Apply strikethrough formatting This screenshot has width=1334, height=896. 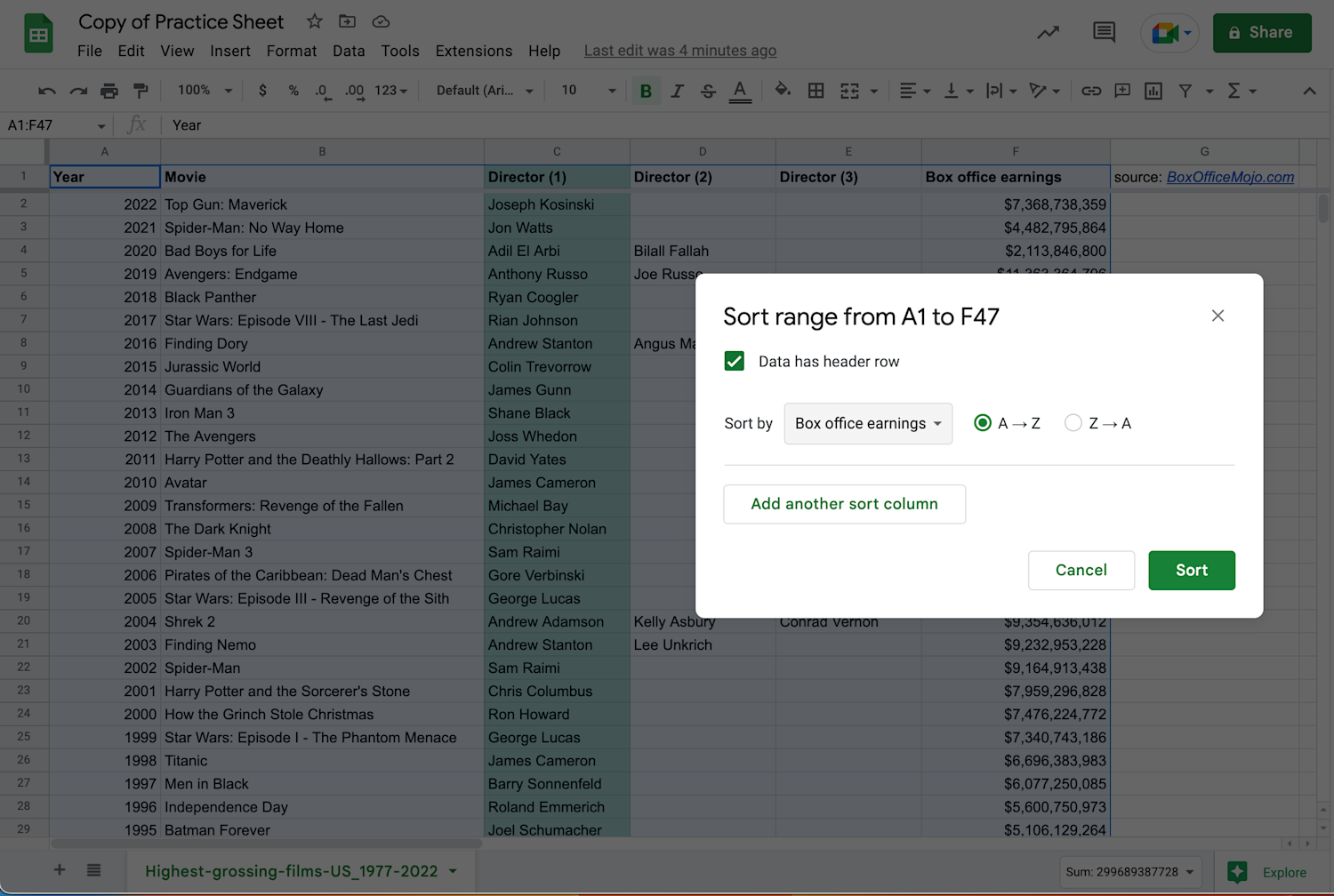click(708, 91)
